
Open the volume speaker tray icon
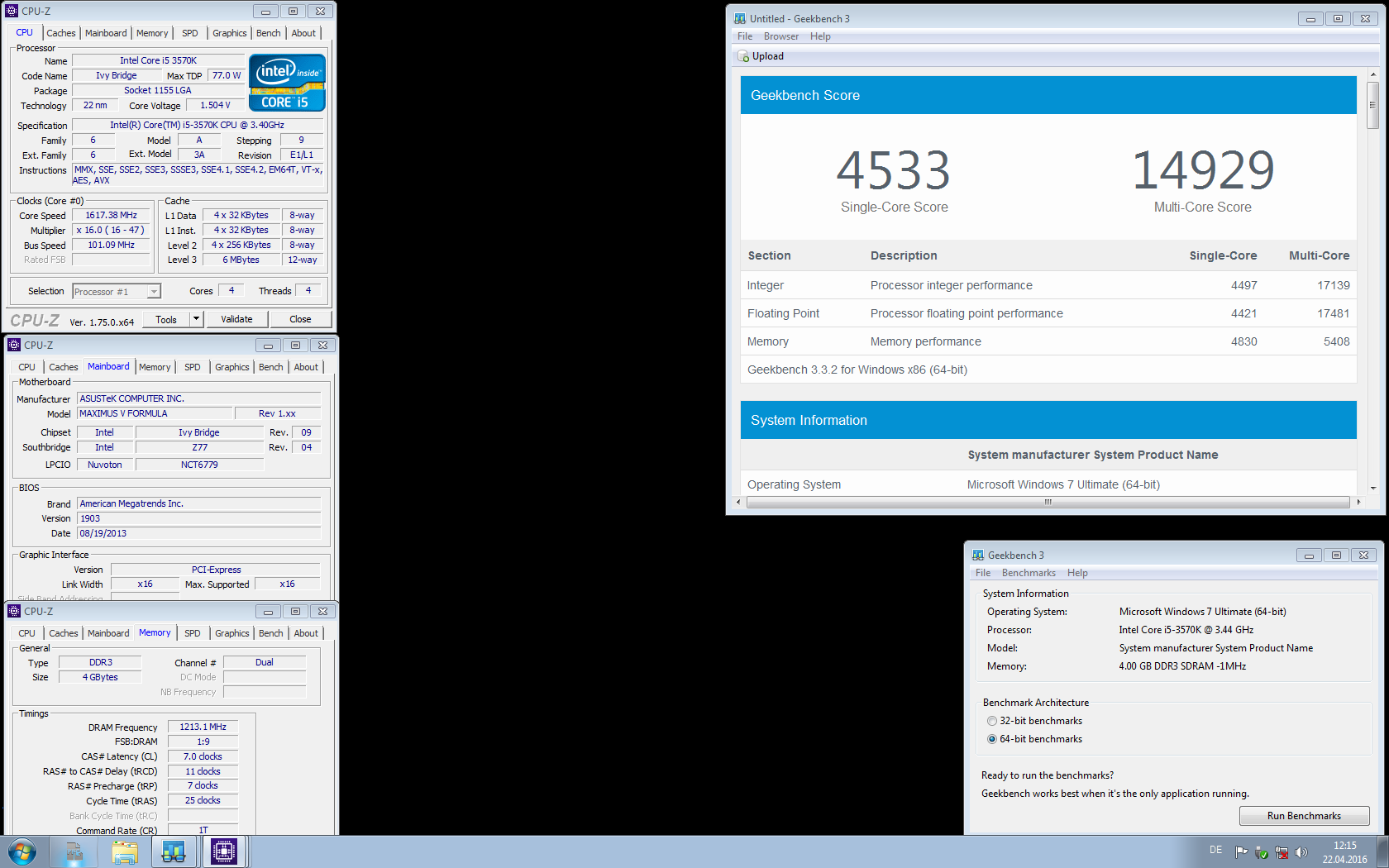tap(1301, 852)
